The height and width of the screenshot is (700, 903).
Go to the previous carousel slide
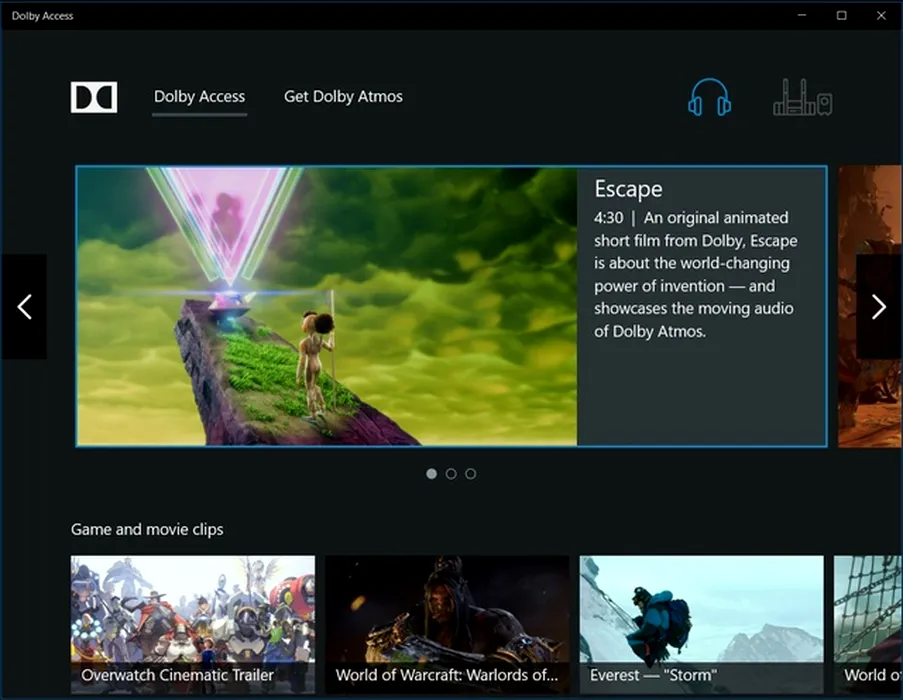pyautogui.click(x=24, y=307)
